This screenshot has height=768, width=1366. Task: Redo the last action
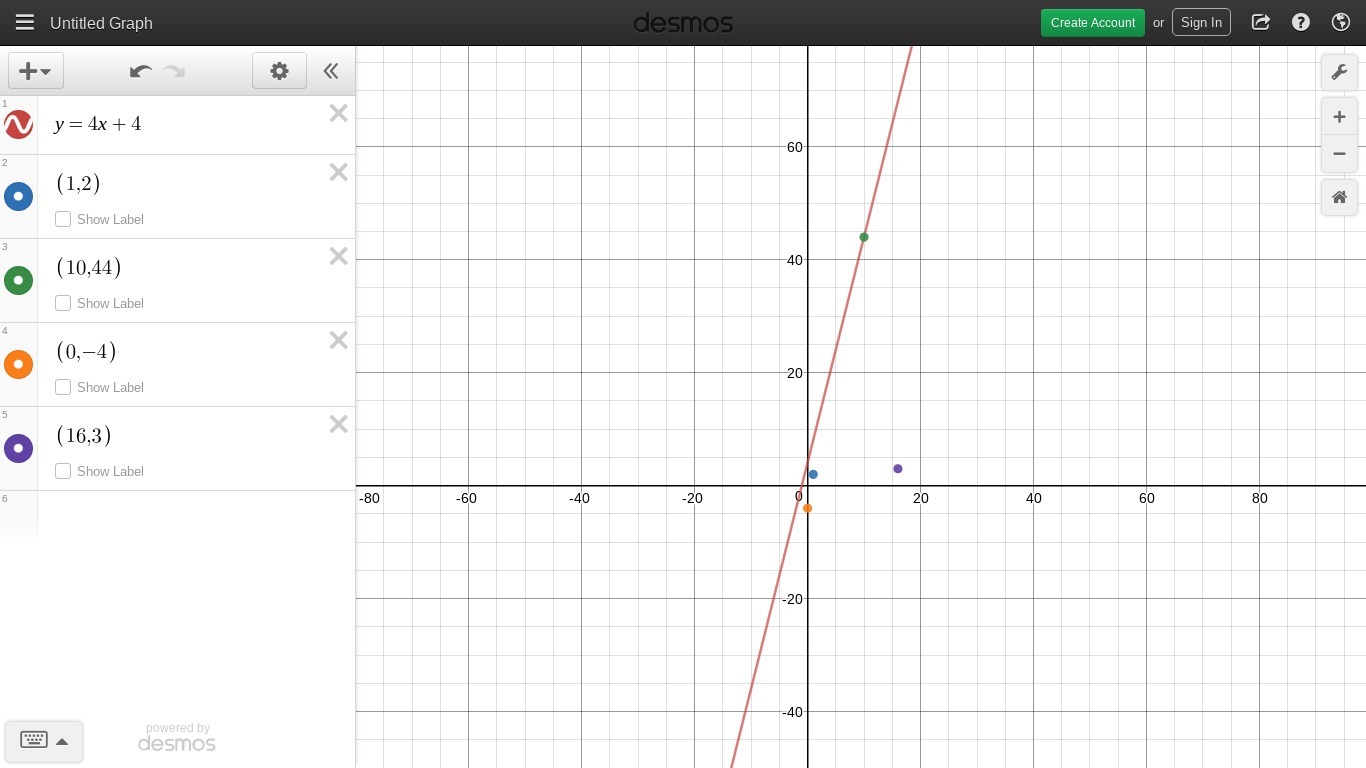coord(174,71)
